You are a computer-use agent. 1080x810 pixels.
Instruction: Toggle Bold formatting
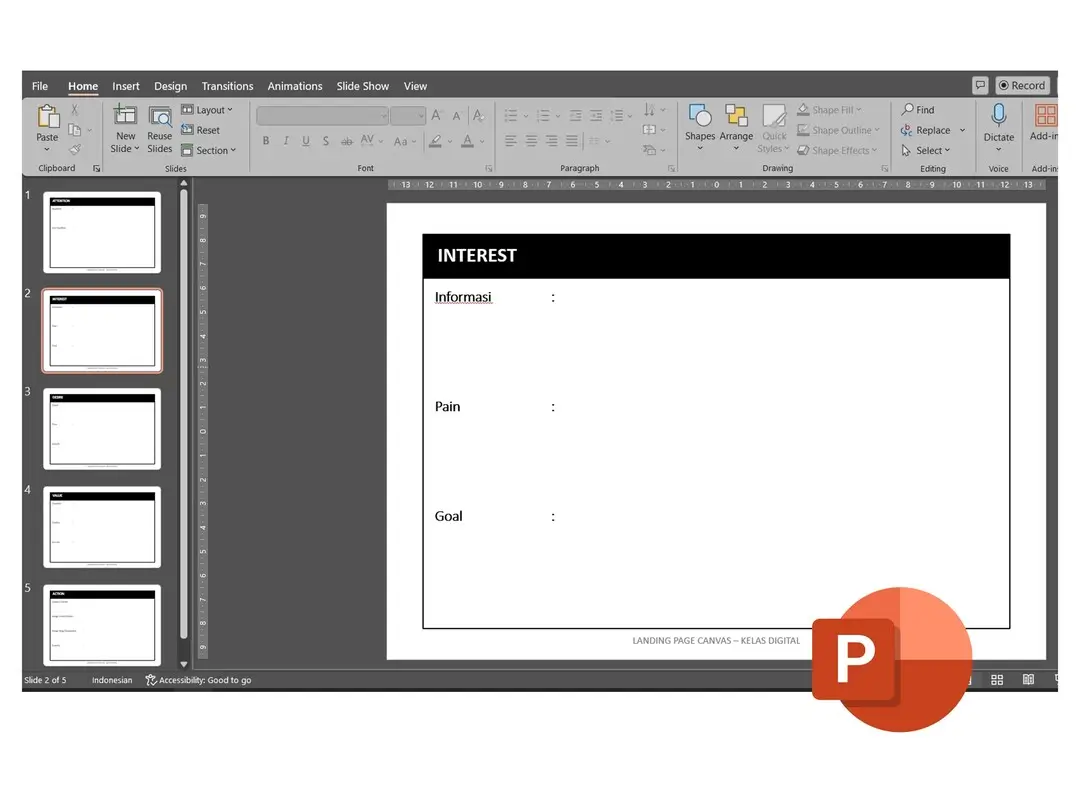(x=266, y=141)
